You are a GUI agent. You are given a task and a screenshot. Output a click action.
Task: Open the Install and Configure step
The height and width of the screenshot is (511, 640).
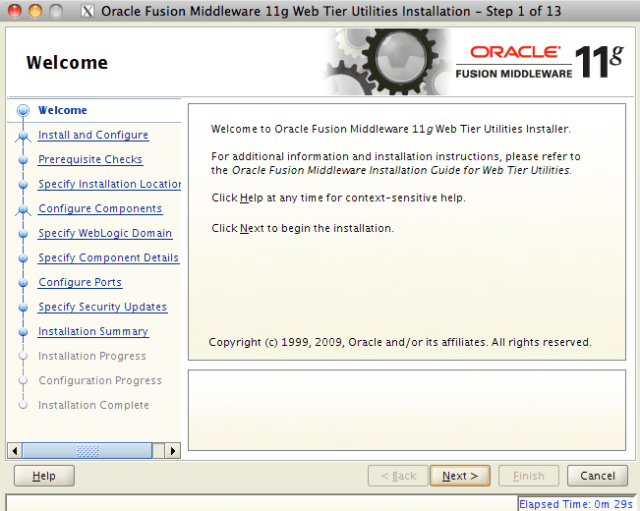coord(93,135)
